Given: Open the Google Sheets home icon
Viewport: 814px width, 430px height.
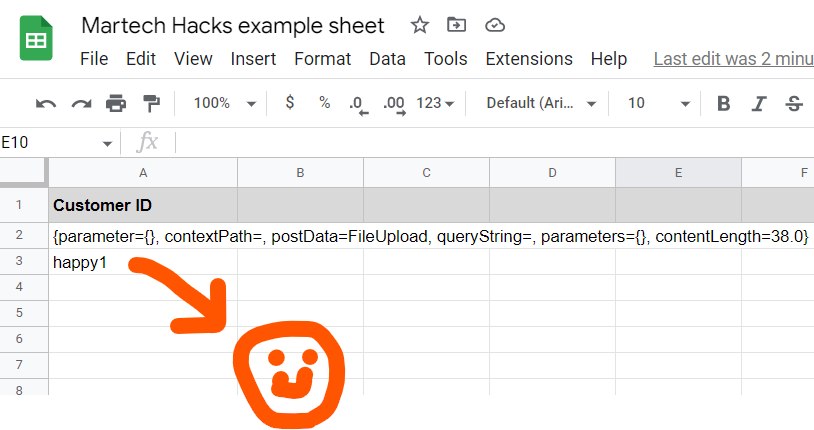Looking at the screenshot, I should 36,38.
